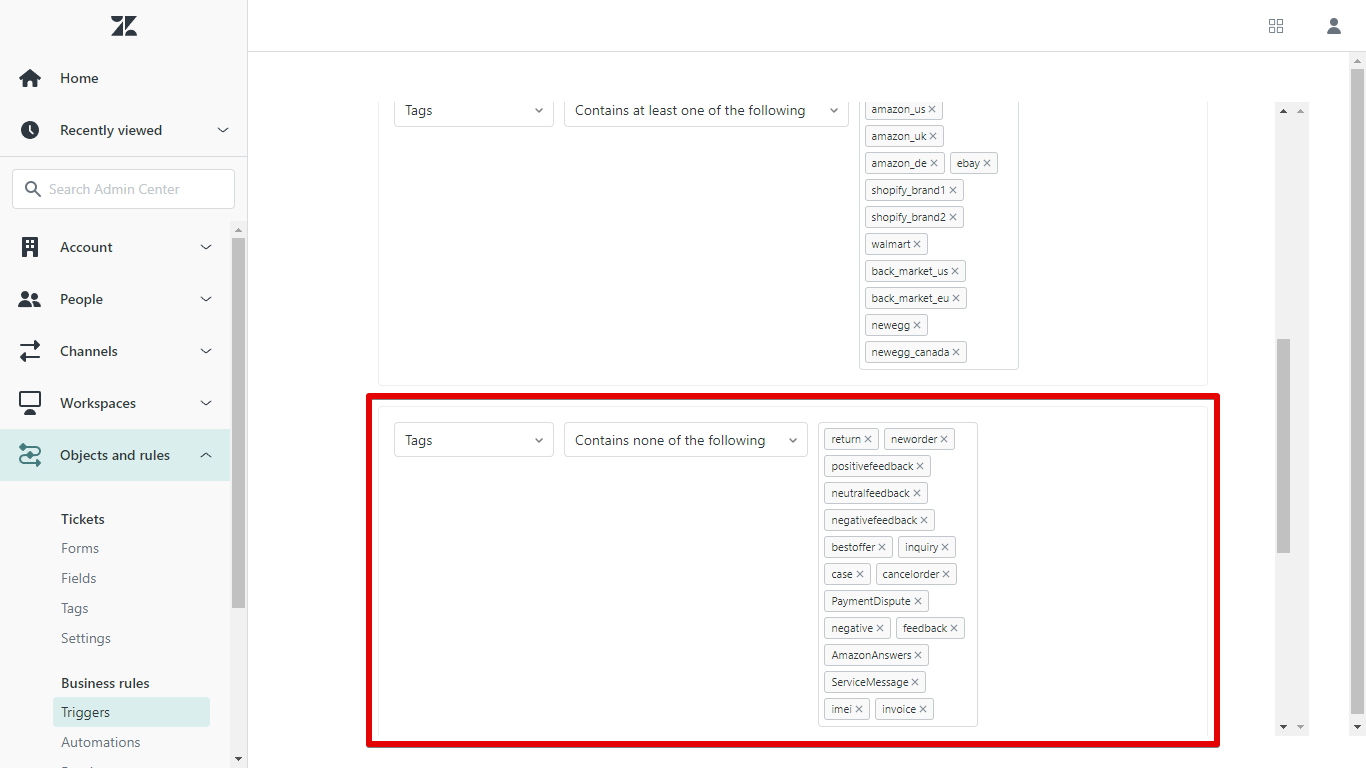
Task: Open the Forms page link
Action: [80, 548]
